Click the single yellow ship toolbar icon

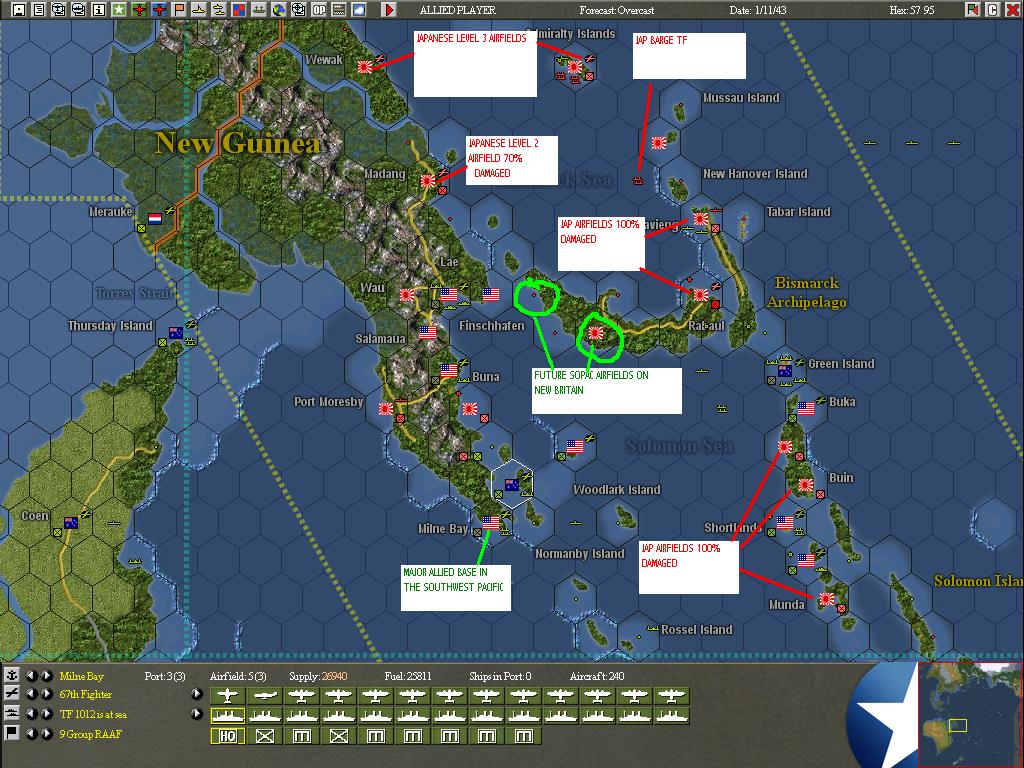199,9
